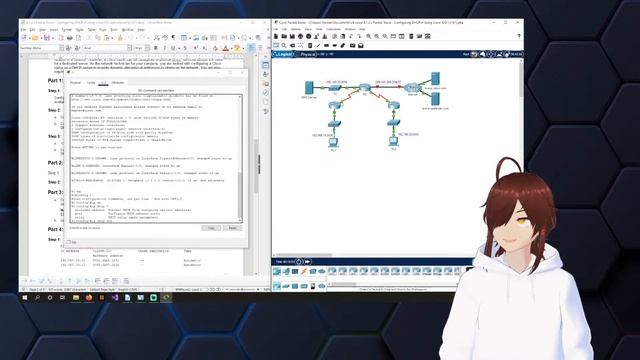
Task: Choose the Resize Shape tool in Packet Tracer
Action: pyautogui.click(x=301, y=45)
